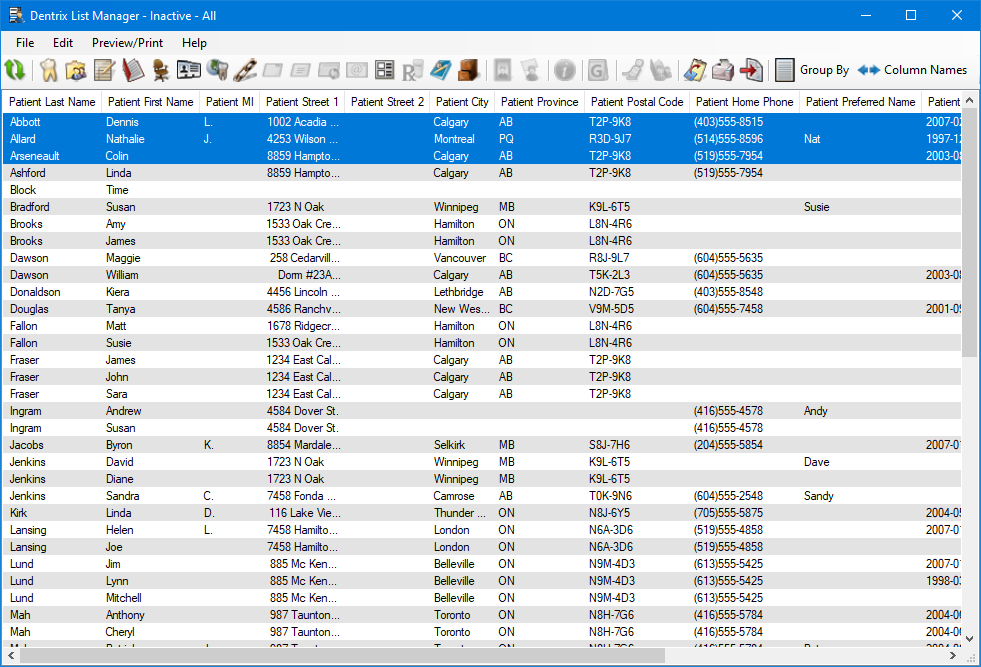Click the chain link icon
The height and width of the screenshot is (667, 981).
pos(245,69)
